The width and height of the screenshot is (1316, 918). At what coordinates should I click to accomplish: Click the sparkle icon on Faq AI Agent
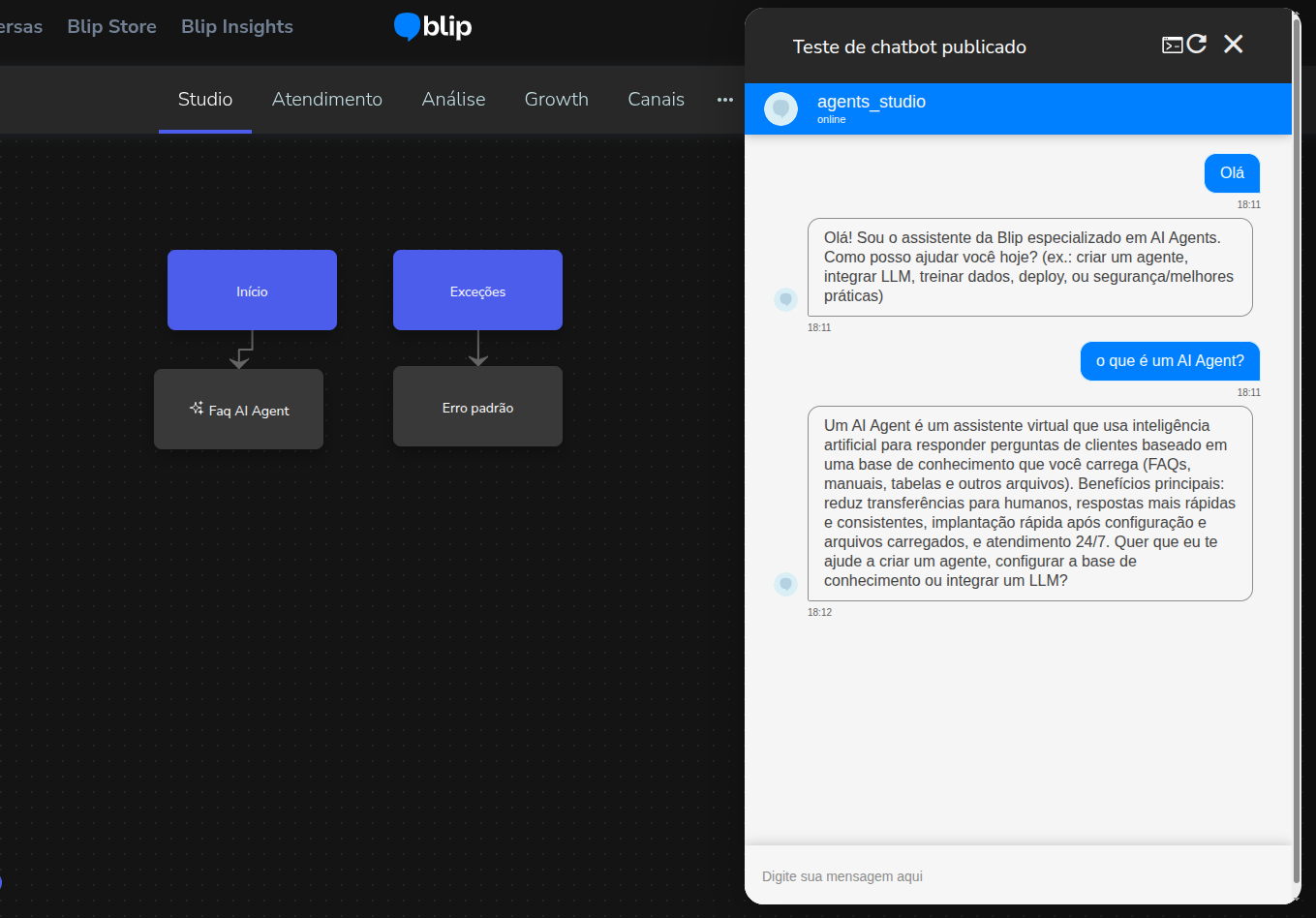pos(197,408)
